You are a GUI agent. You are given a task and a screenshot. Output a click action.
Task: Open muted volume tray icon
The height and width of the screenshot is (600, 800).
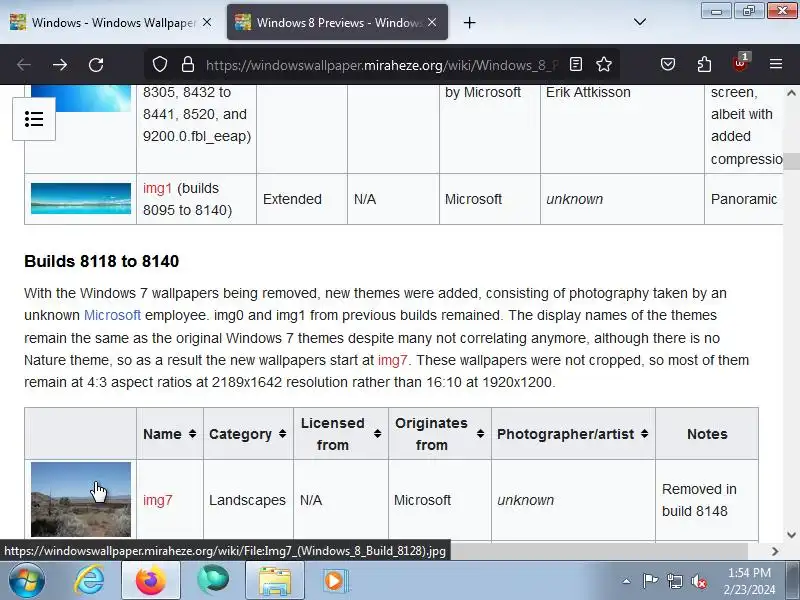point(699,581)
